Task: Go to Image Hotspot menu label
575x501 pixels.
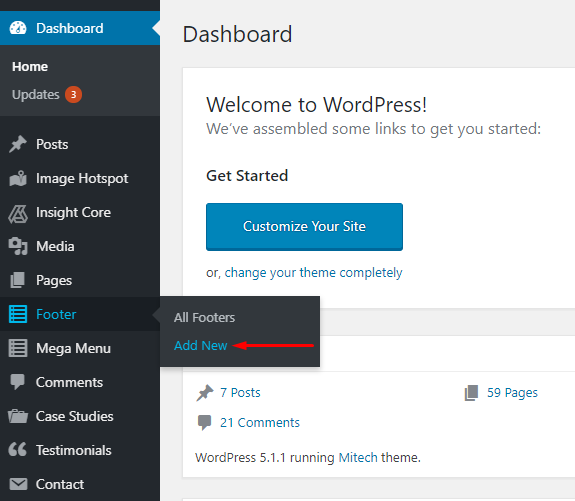Action: tap(82, 179)
